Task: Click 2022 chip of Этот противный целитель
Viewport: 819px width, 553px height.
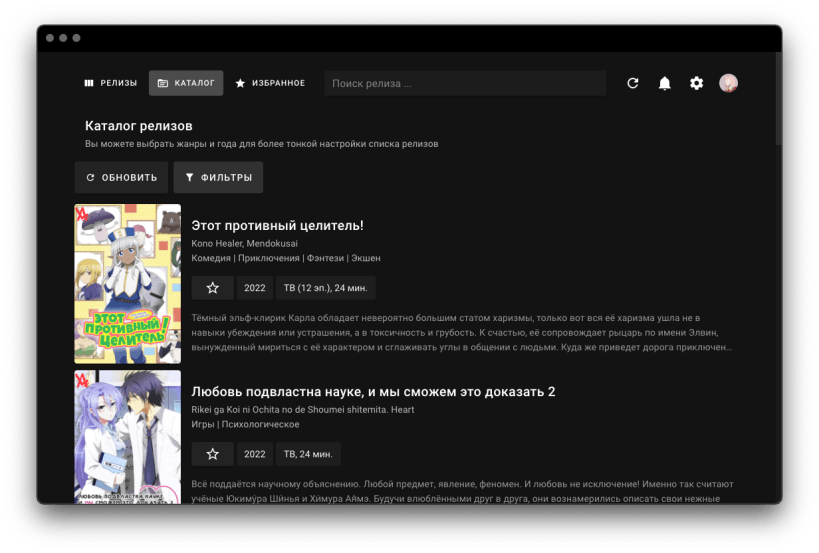Action: 255,288
